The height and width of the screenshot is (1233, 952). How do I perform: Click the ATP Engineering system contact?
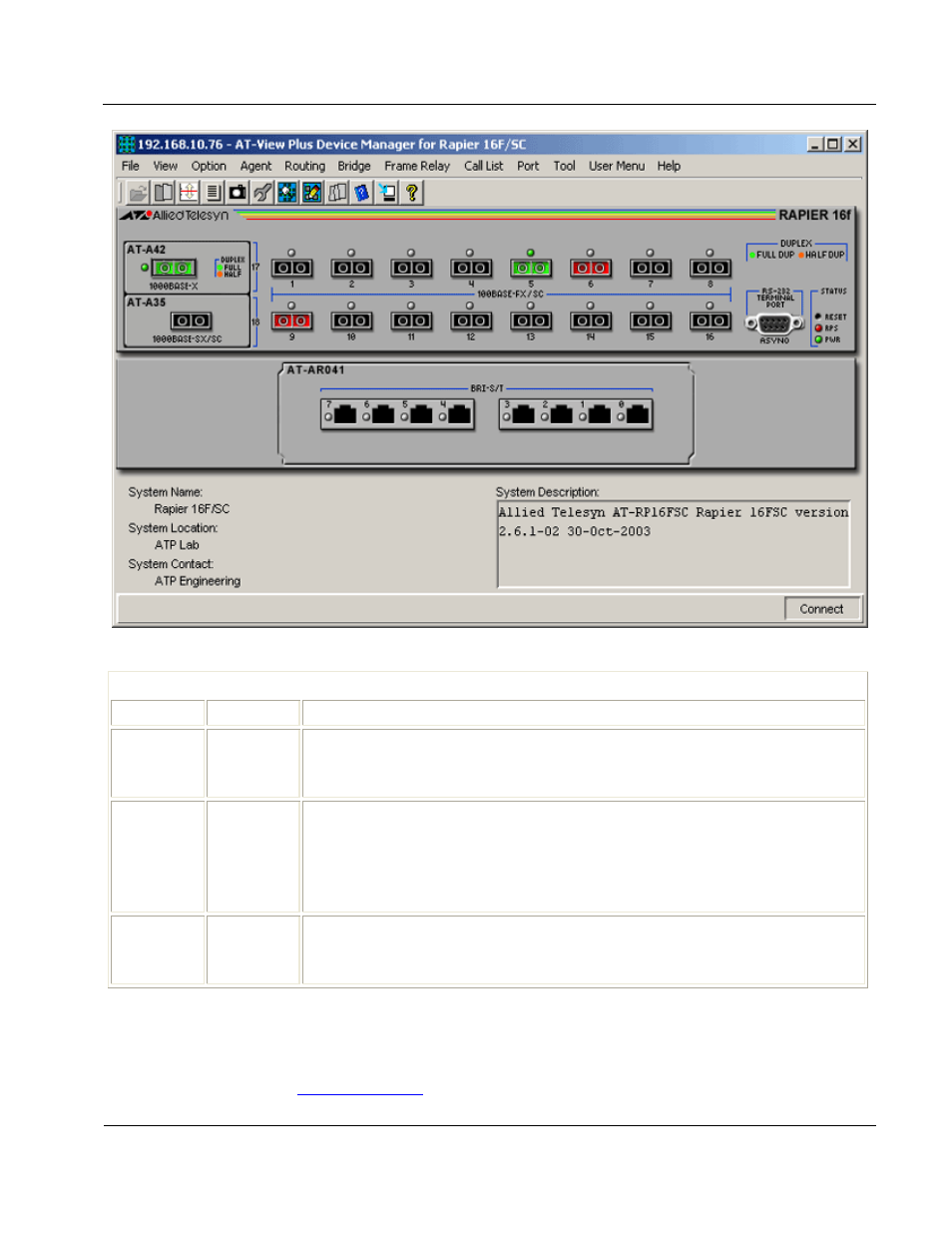point(198,581)
